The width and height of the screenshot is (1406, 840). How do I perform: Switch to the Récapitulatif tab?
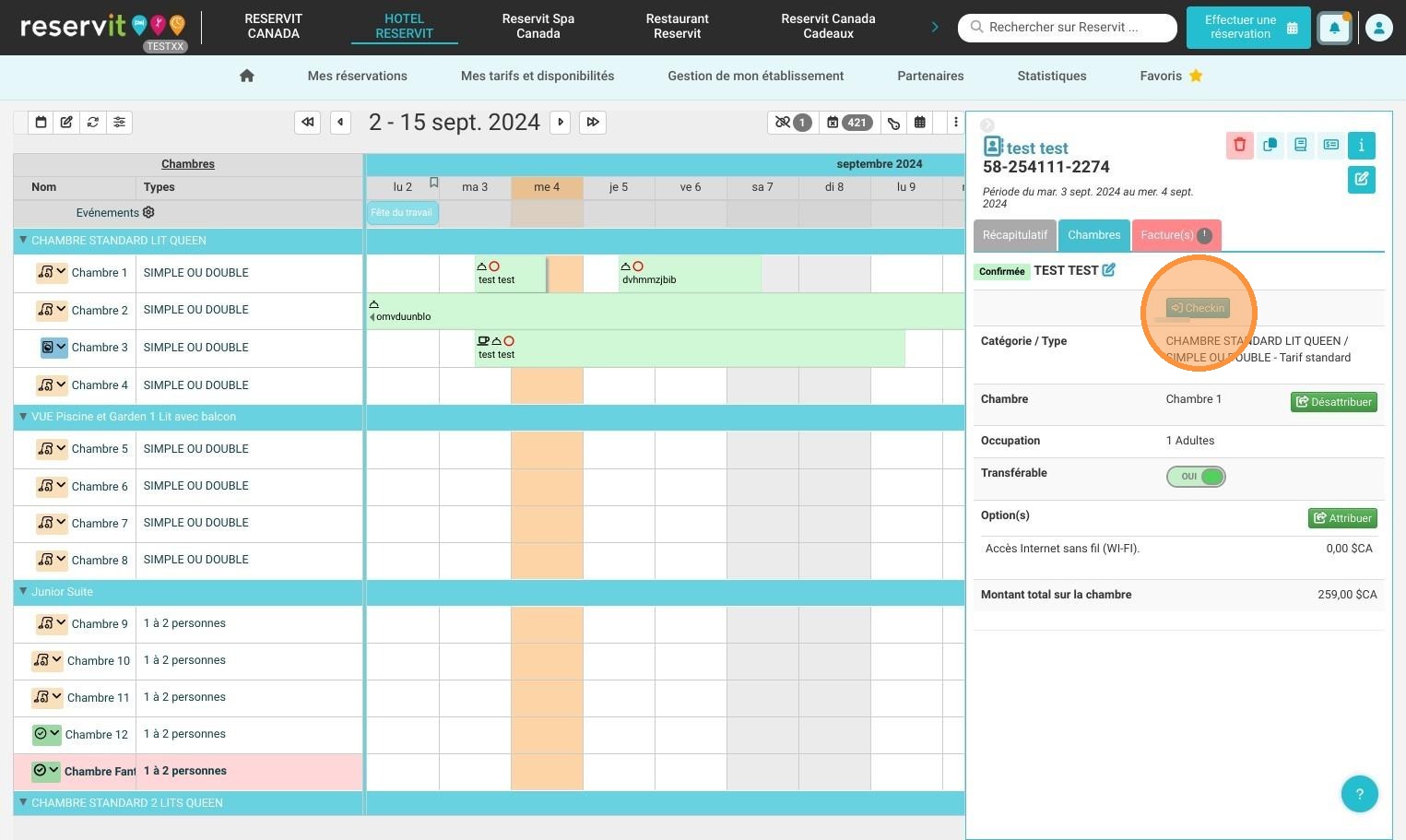coord(1015,235)
